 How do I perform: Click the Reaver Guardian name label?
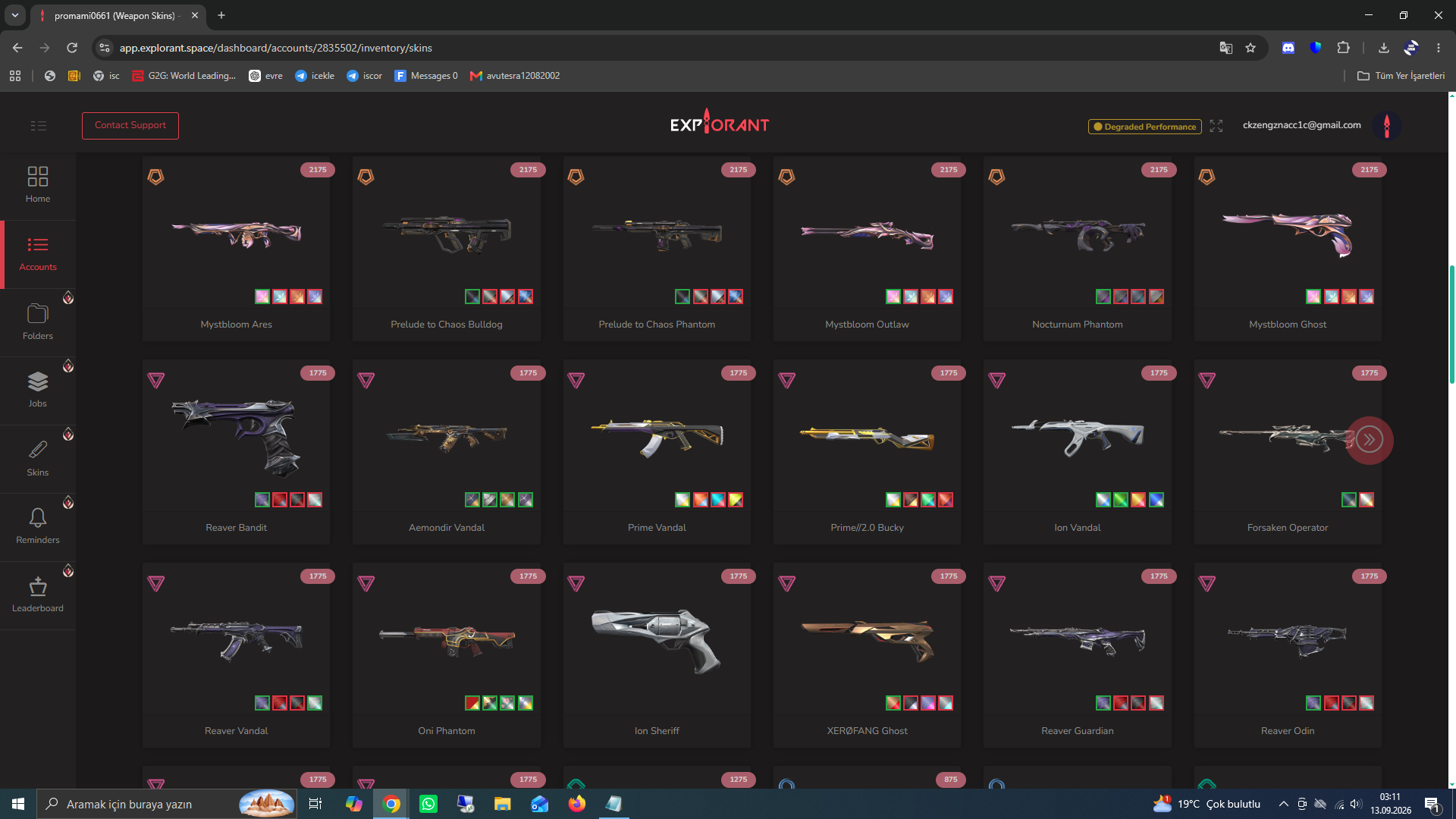pos(1077,731)
